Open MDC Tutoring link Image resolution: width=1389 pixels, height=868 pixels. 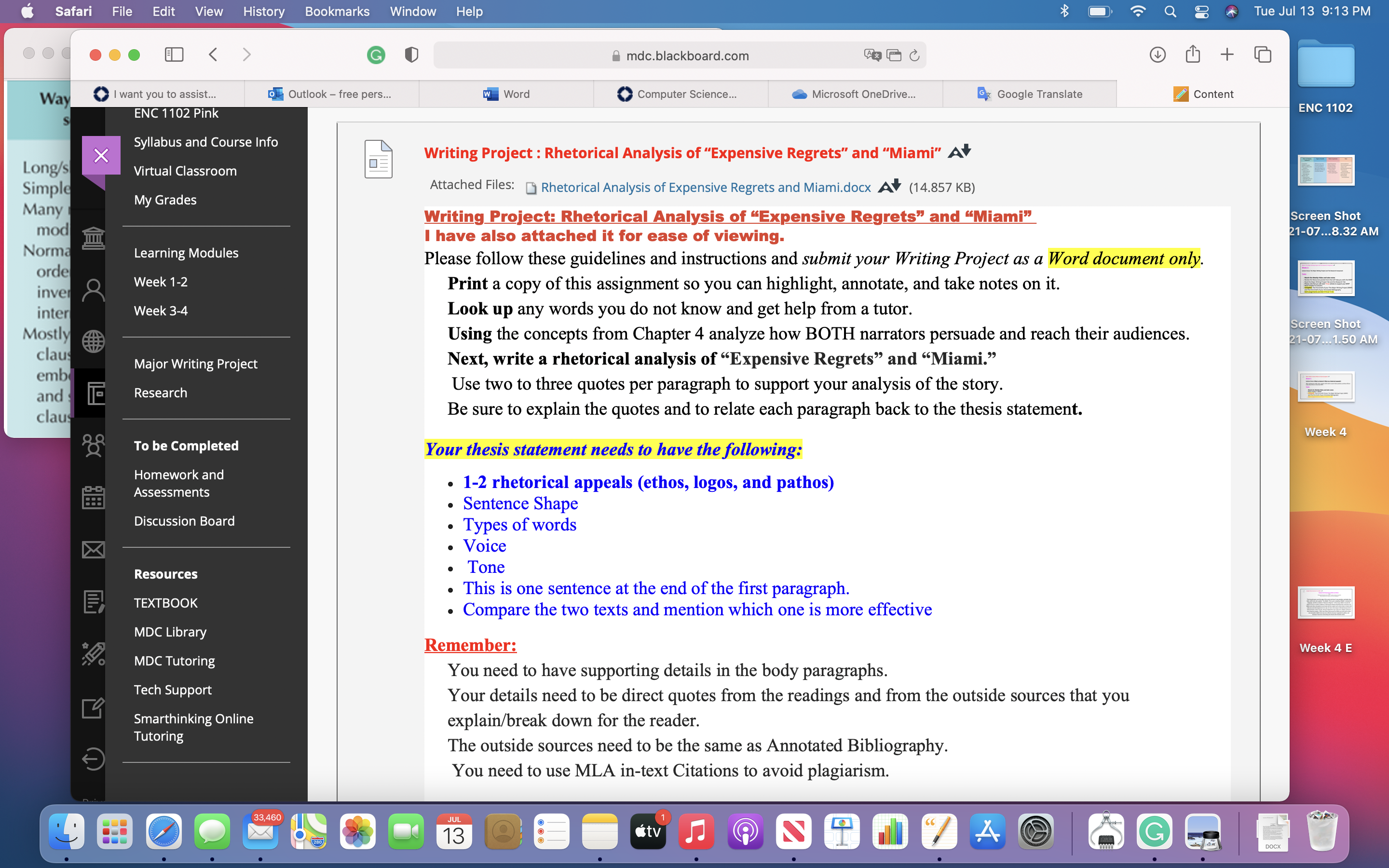pyautogui.click(x=175, y=661)
